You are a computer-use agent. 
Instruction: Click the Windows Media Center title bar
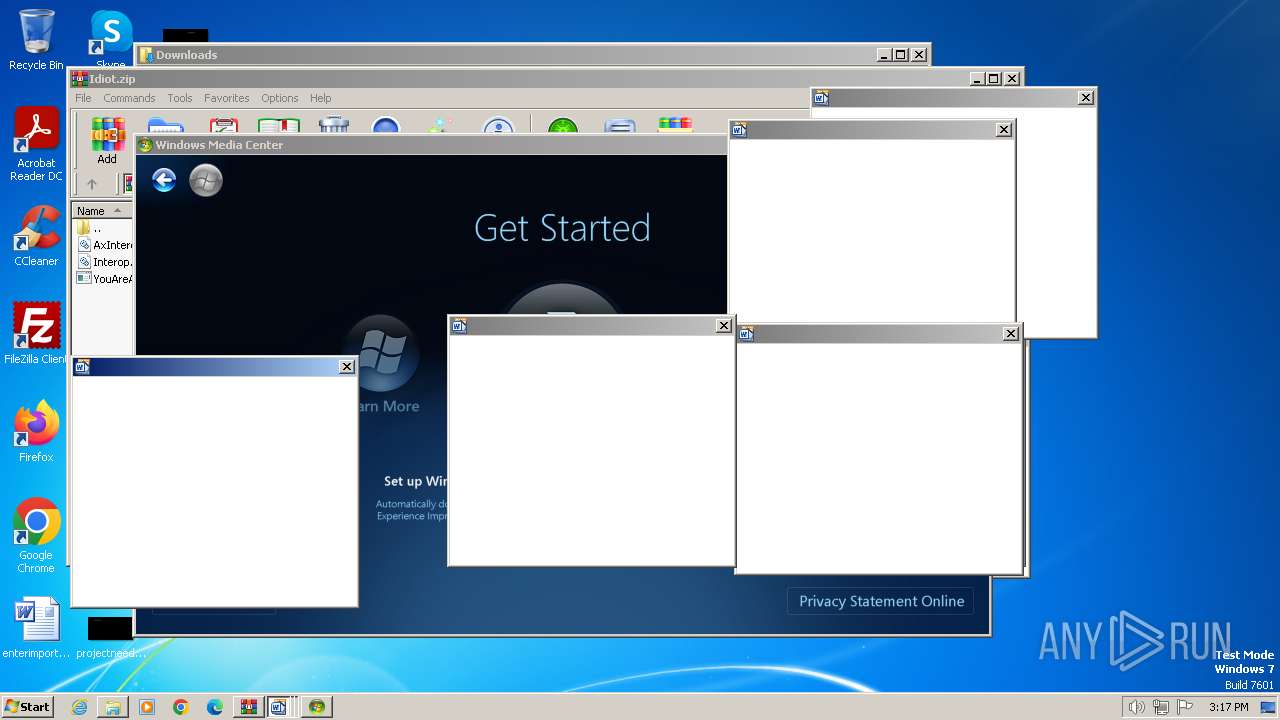point(430,145)
